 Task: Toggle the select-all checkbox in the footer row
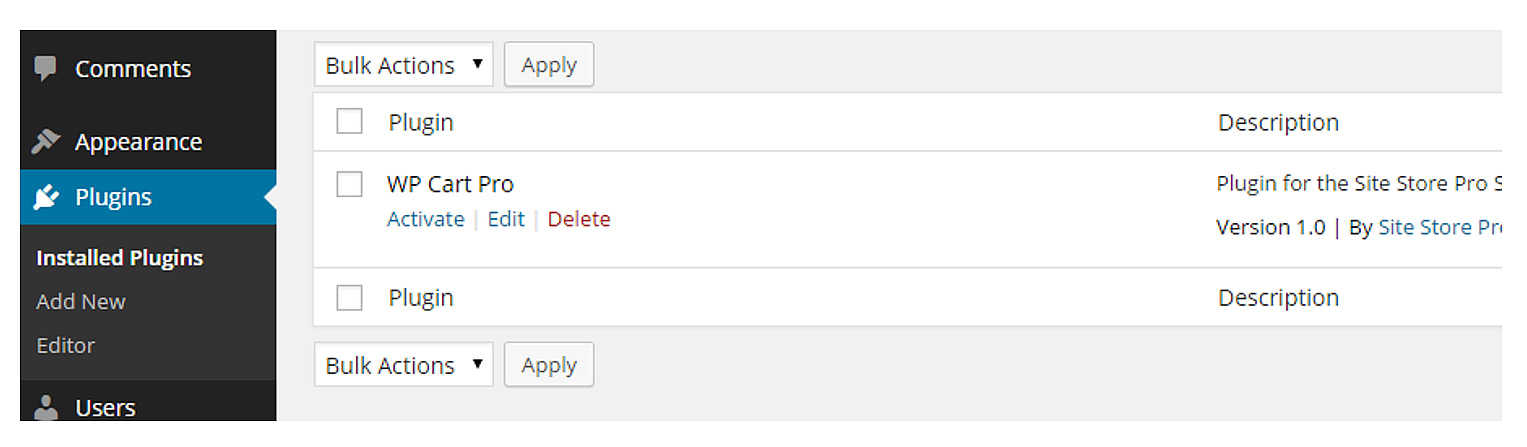349,297
